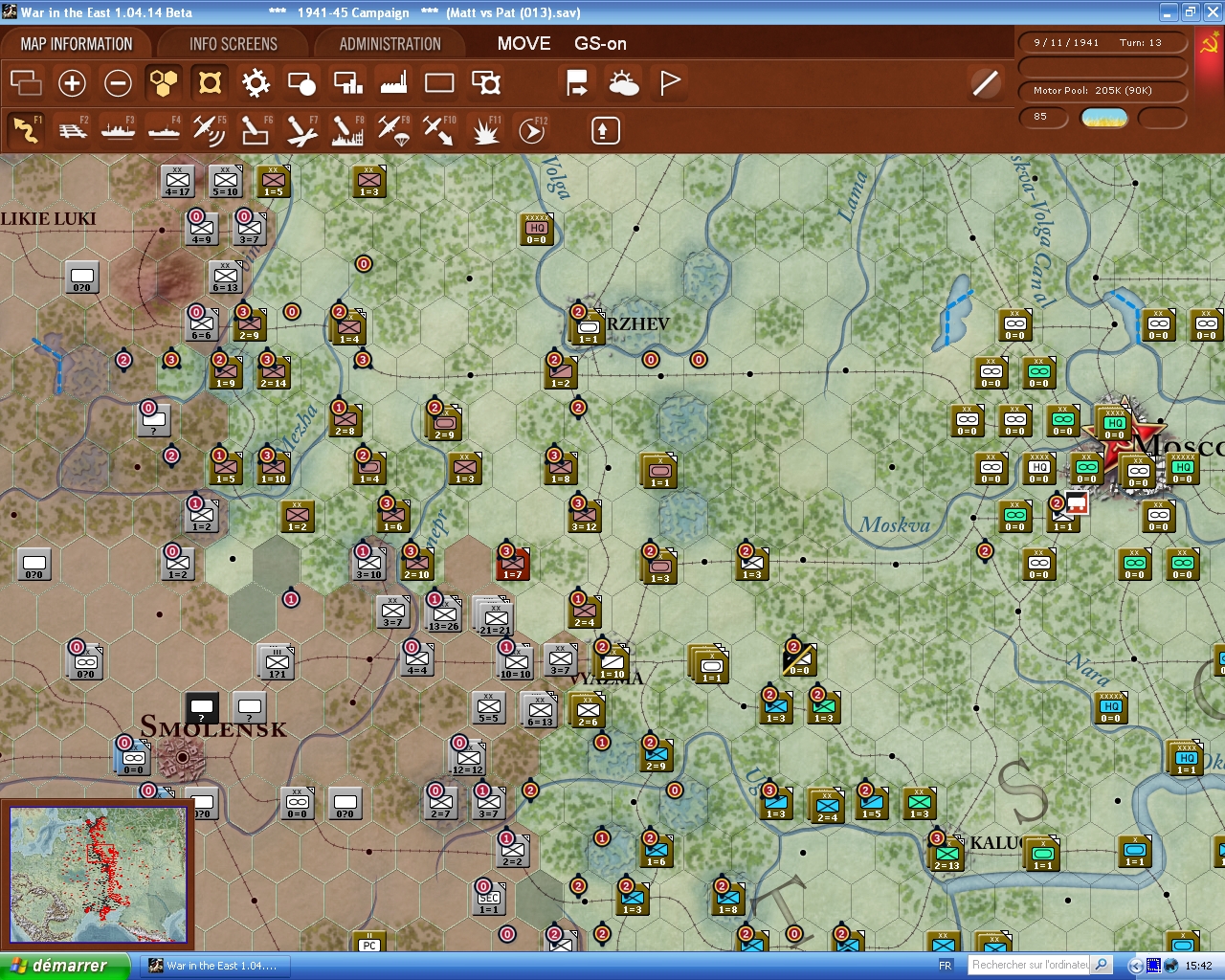
Task: Open the Windows démarrer start button
Action: pos(64,966)
